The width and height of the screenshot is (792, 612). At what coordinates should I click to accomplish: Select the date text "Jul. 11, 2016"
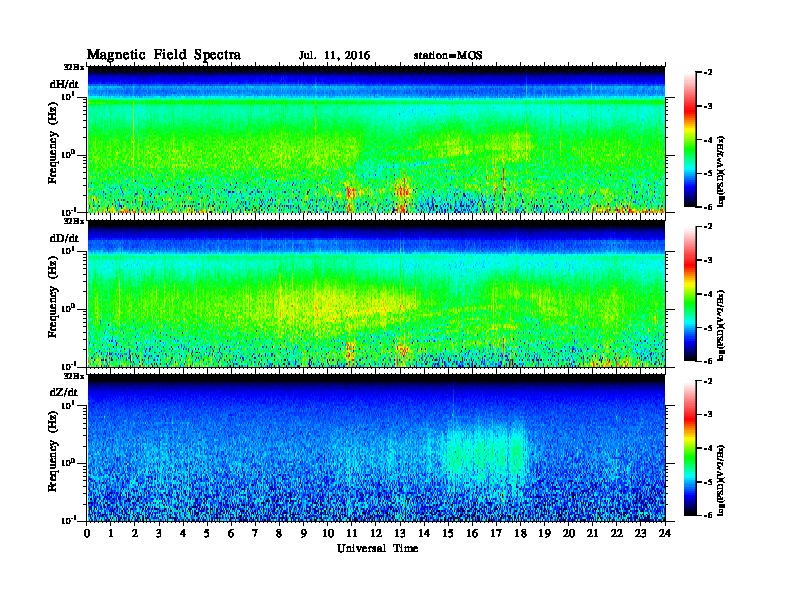[x=334, y=56]
